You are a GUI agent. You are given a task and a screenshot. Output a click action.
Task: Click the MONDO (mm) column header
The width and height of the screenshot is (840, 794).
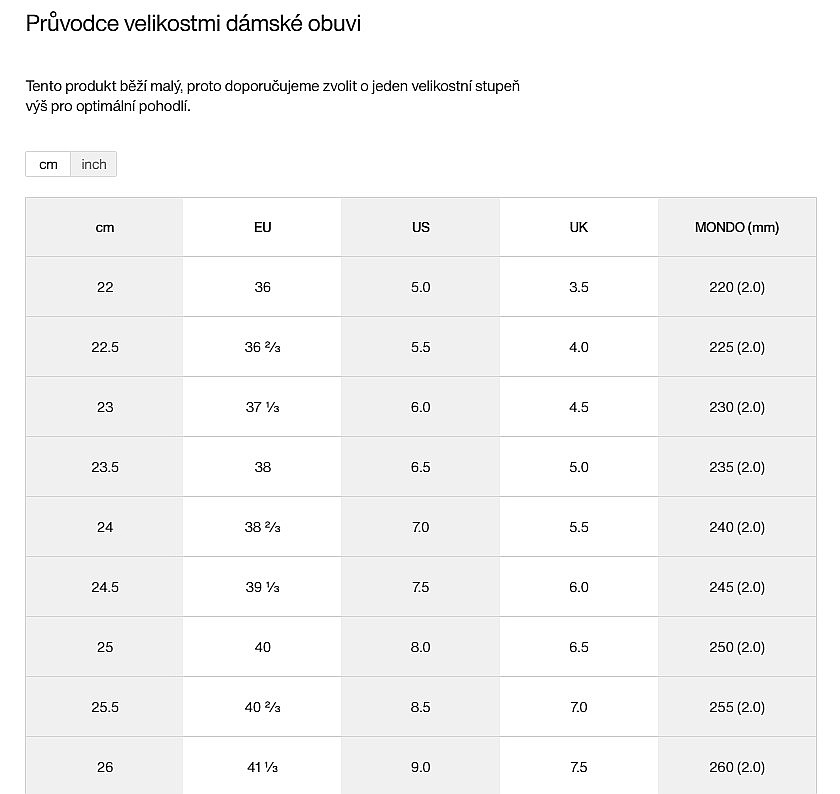(736, 227)
